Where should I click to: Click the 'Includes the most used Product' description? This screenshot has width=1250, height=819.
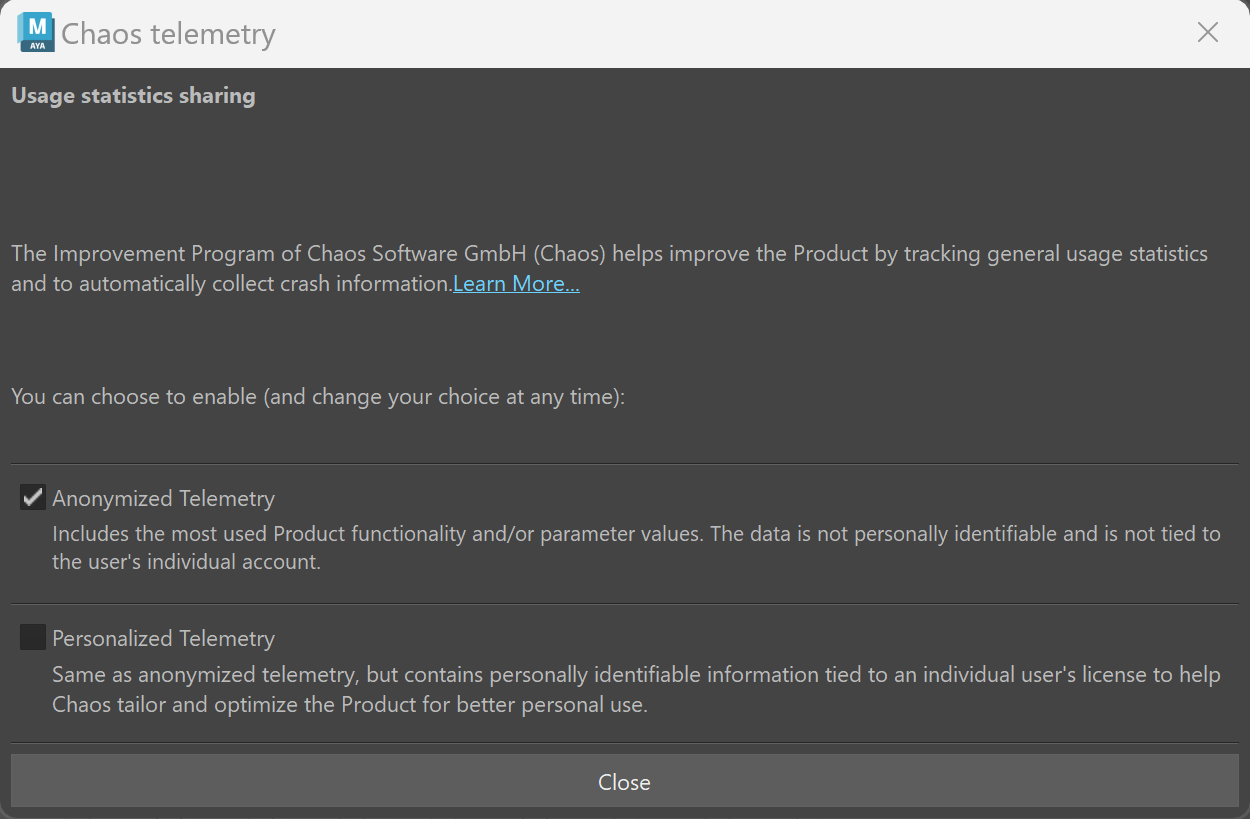636,548
